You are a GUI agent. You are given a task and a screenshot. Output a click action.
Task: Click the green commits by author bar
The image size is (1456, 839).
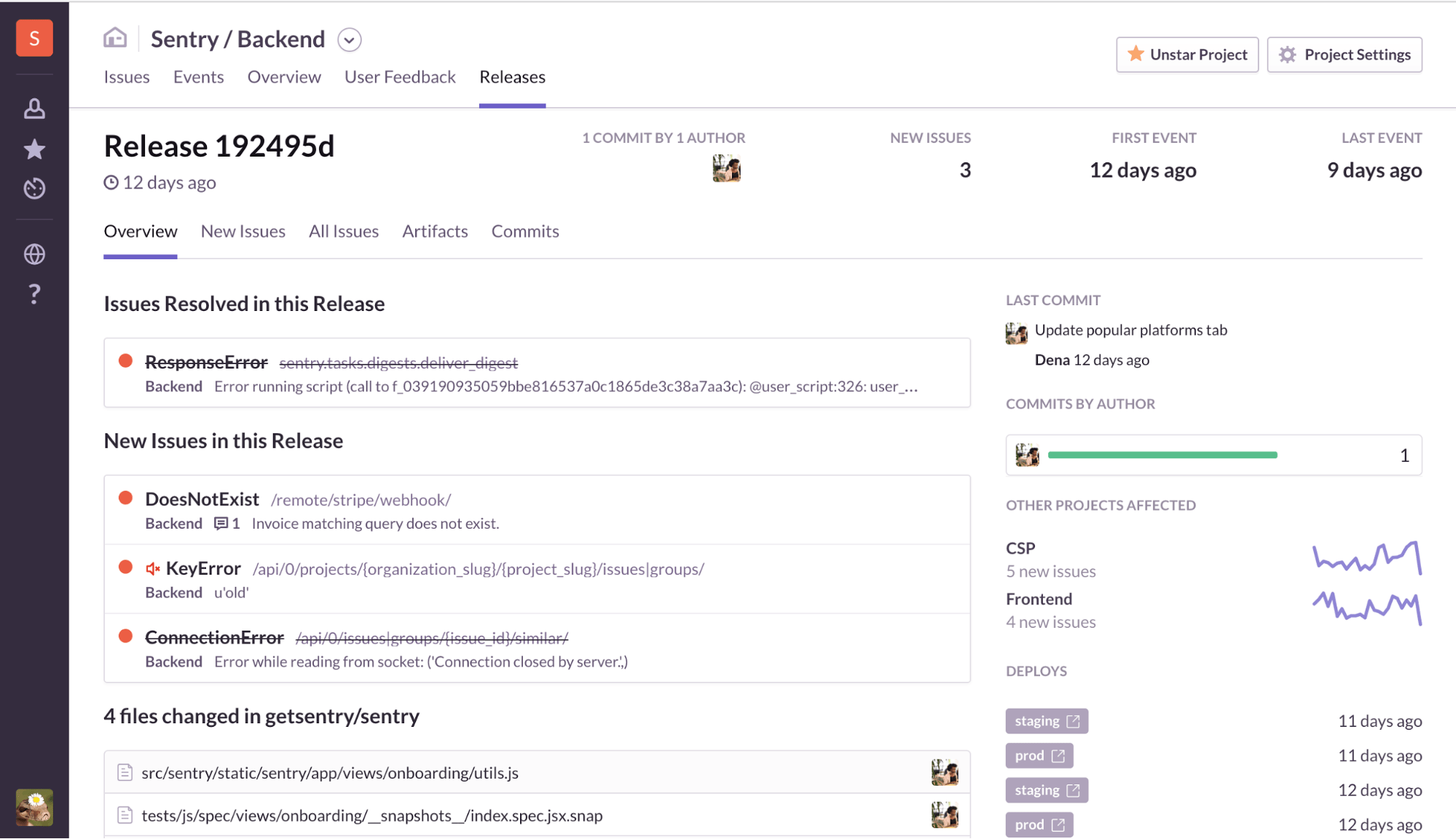point(1162,455)
